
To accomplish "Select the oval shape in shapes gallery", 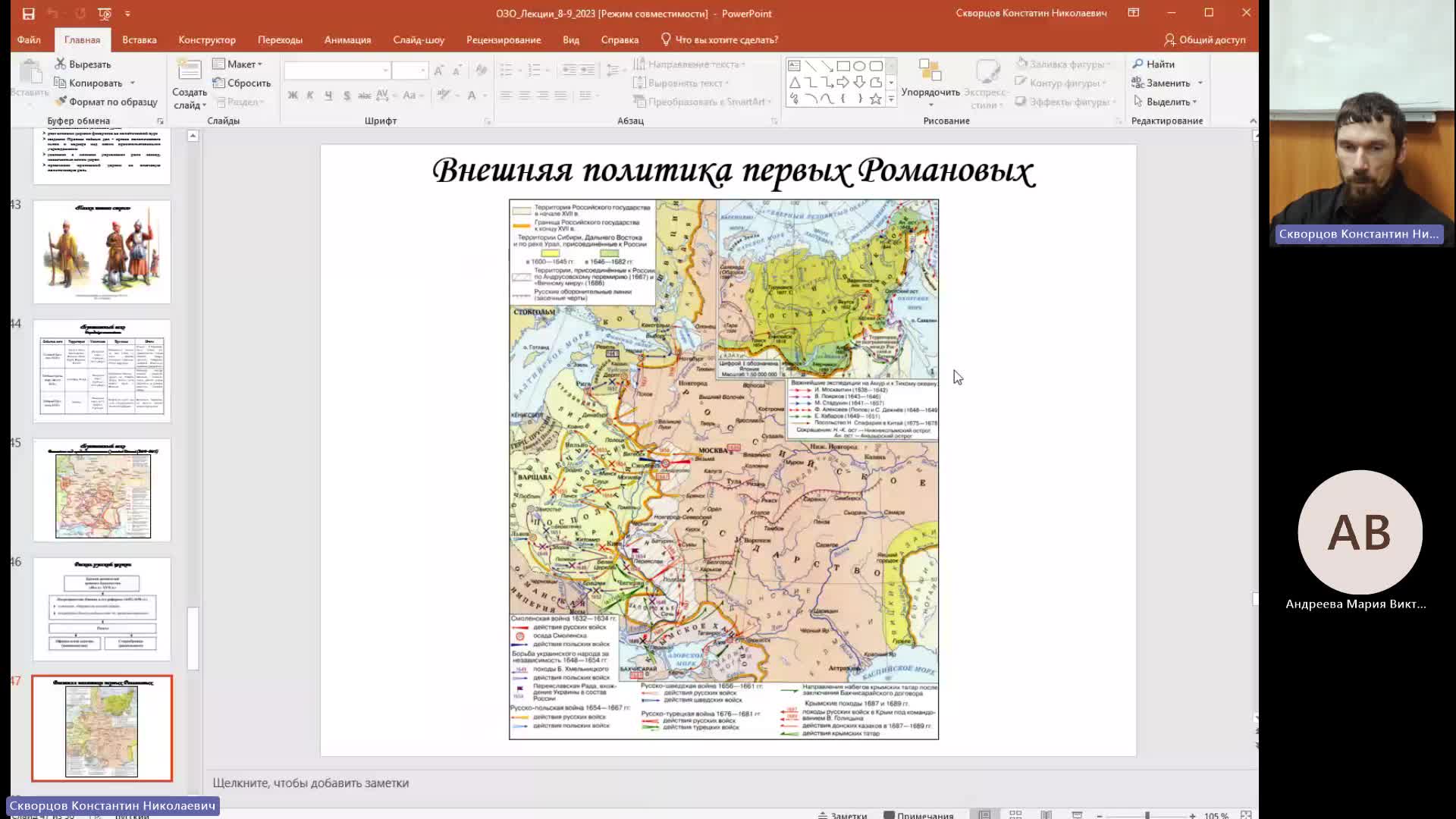I will click(859, 66).
